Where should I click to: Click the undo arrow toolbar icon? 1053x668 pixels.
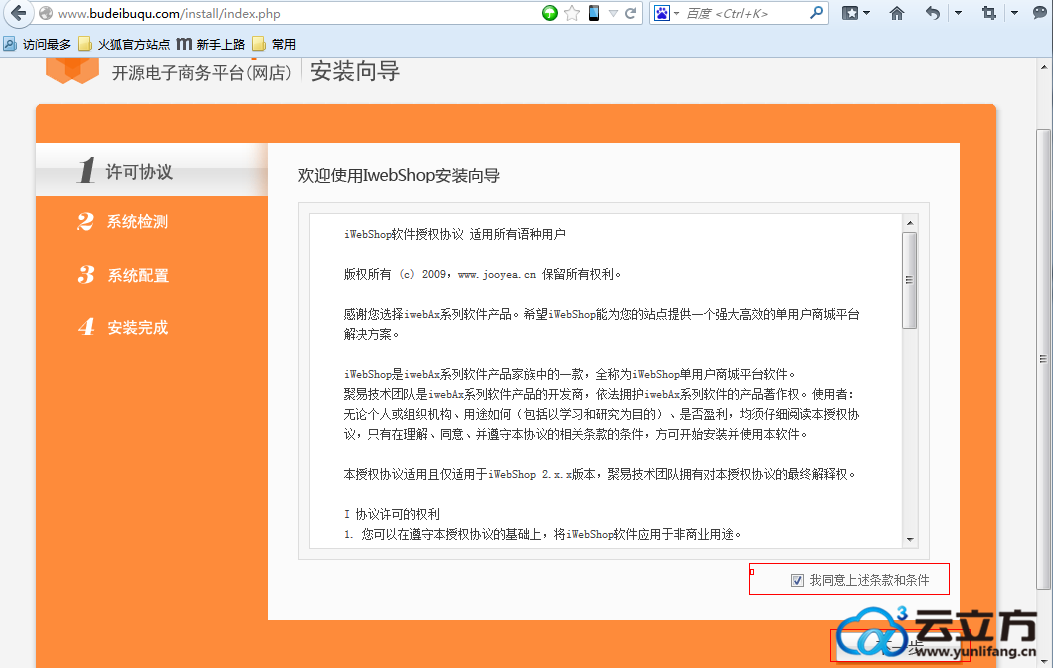pyautogui.click(x=933, y=13)
